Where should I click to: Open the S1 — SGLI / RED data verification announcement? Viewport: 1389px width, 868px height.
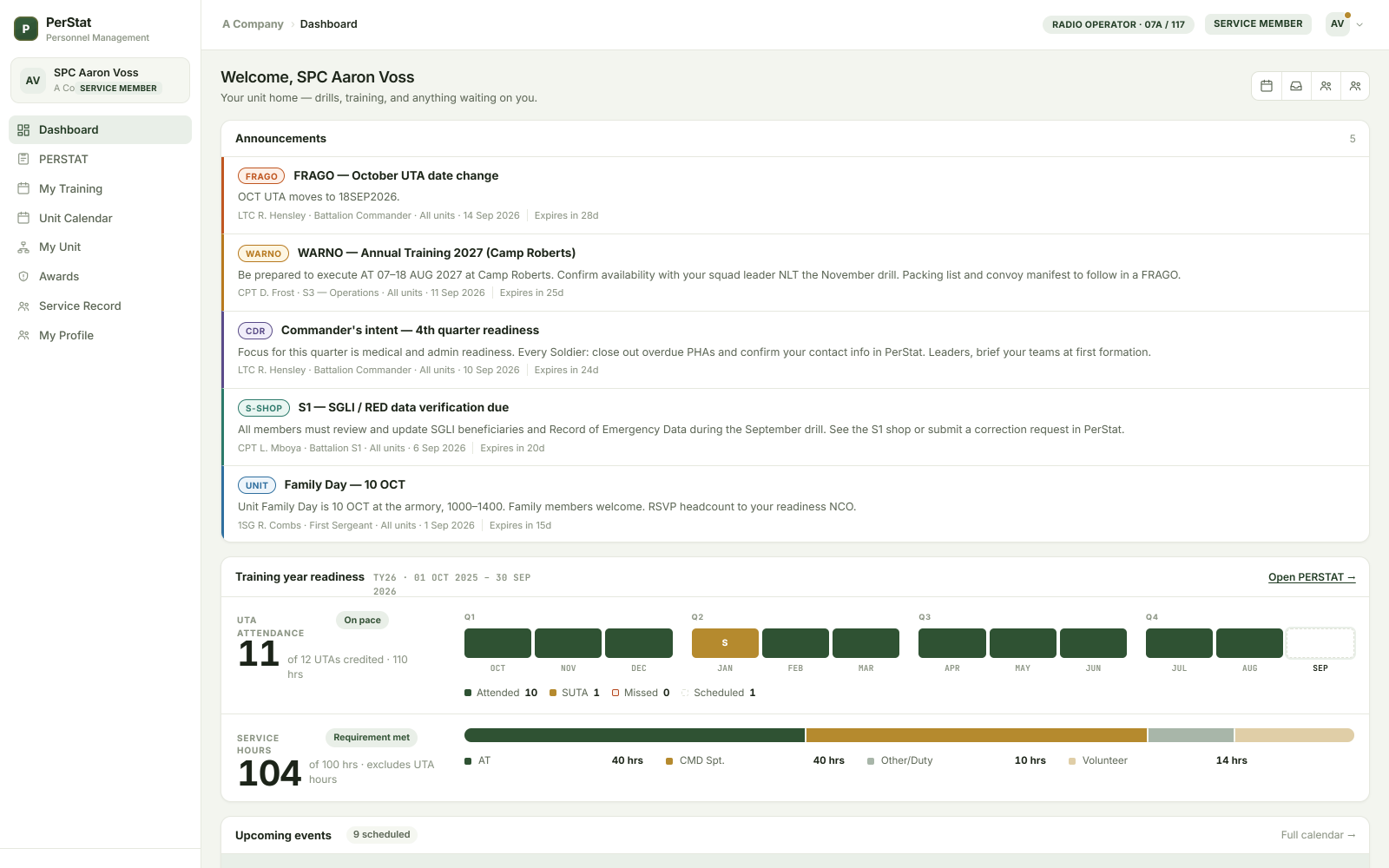click(795, 427)
